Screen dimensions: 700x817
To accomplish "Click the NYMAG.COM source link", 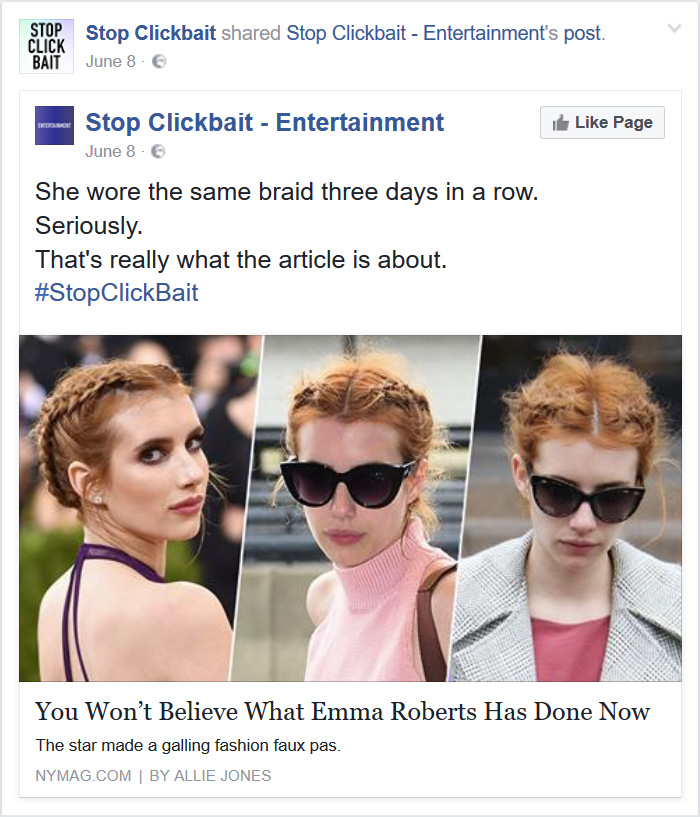I will click(83, 775).
